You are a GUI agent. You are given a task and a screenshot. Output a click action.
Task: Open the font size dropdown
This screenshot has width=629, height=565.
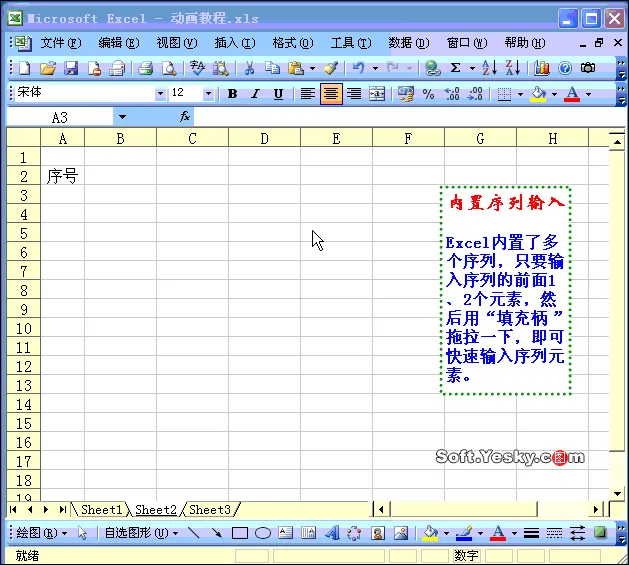208,93
